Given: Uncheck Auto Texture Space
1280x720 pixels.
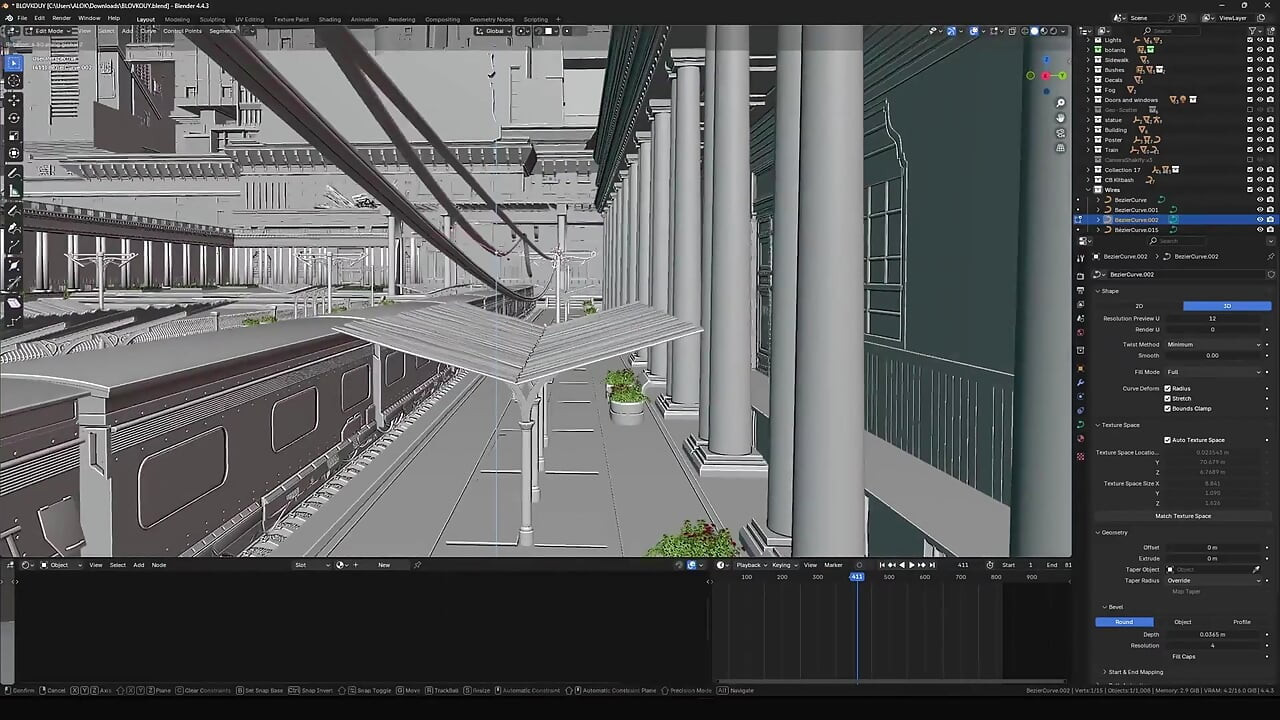Looking at the screenshot, I should [x=1167, y=440].
